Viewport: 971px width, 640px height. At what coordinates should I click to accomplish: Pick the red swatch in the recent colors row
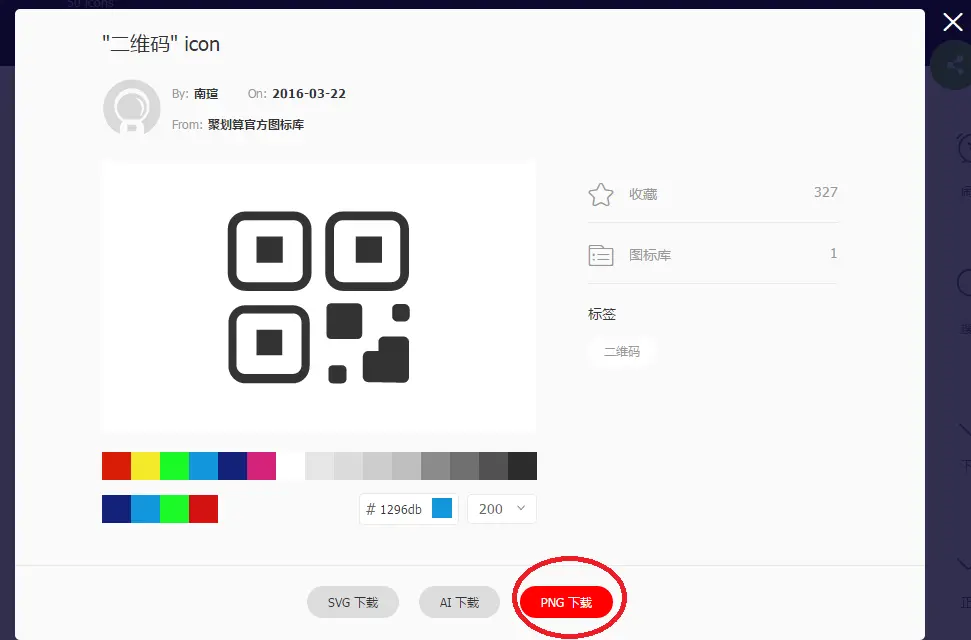point(204,509)
